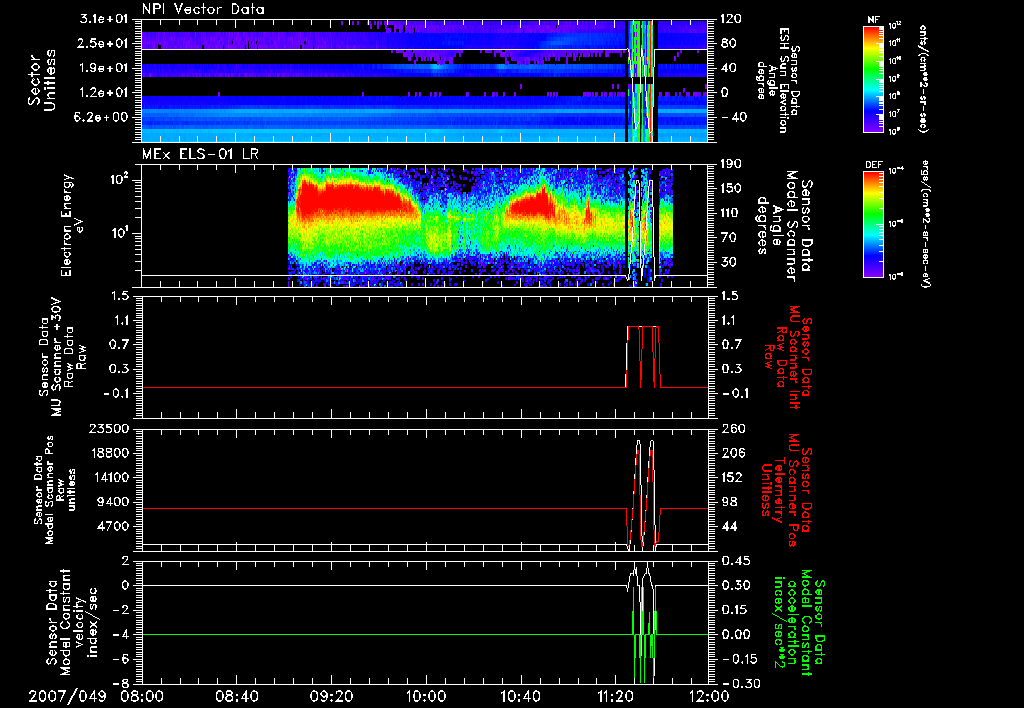Click the 'Electron Energy eV' axis title

click(73, 225)
